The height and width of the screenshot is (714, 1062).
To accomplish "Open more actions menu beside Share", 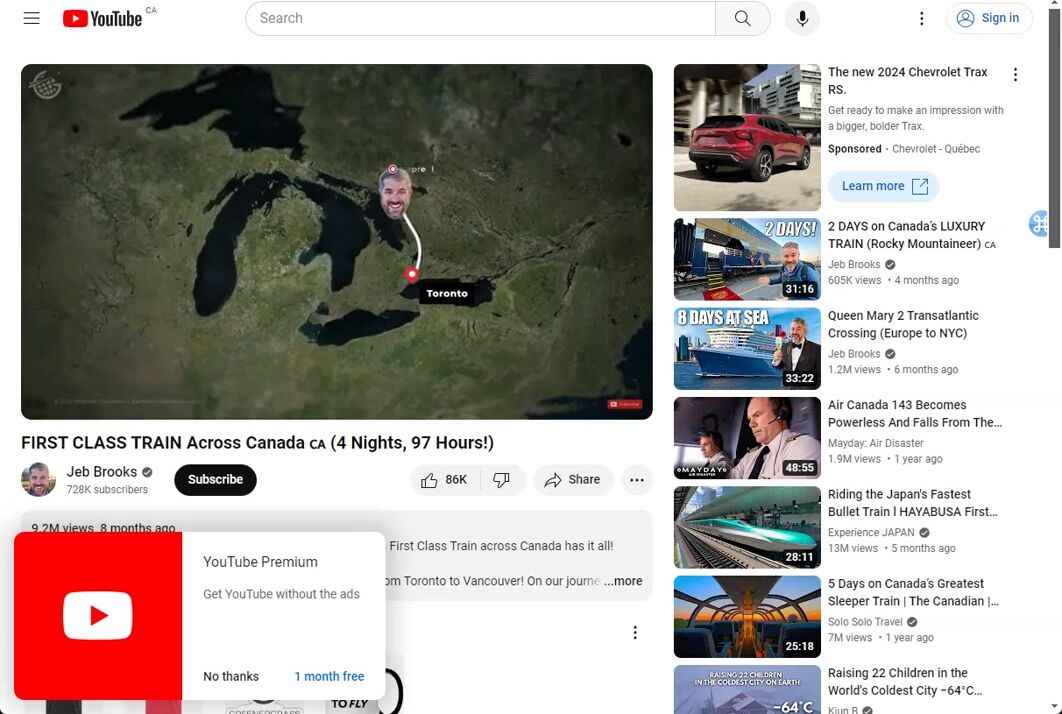I will click(637, 480).
